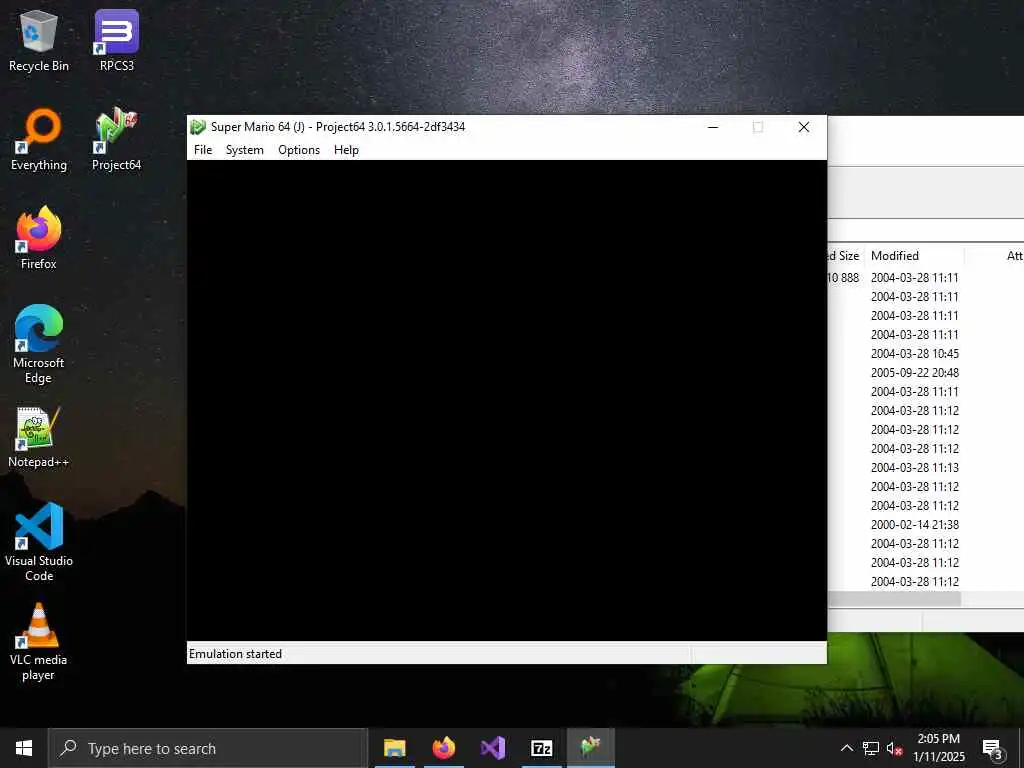Viewport: 1024px width, 768px height.
Task: Close the Project64 window
Action: pos(804,127)
